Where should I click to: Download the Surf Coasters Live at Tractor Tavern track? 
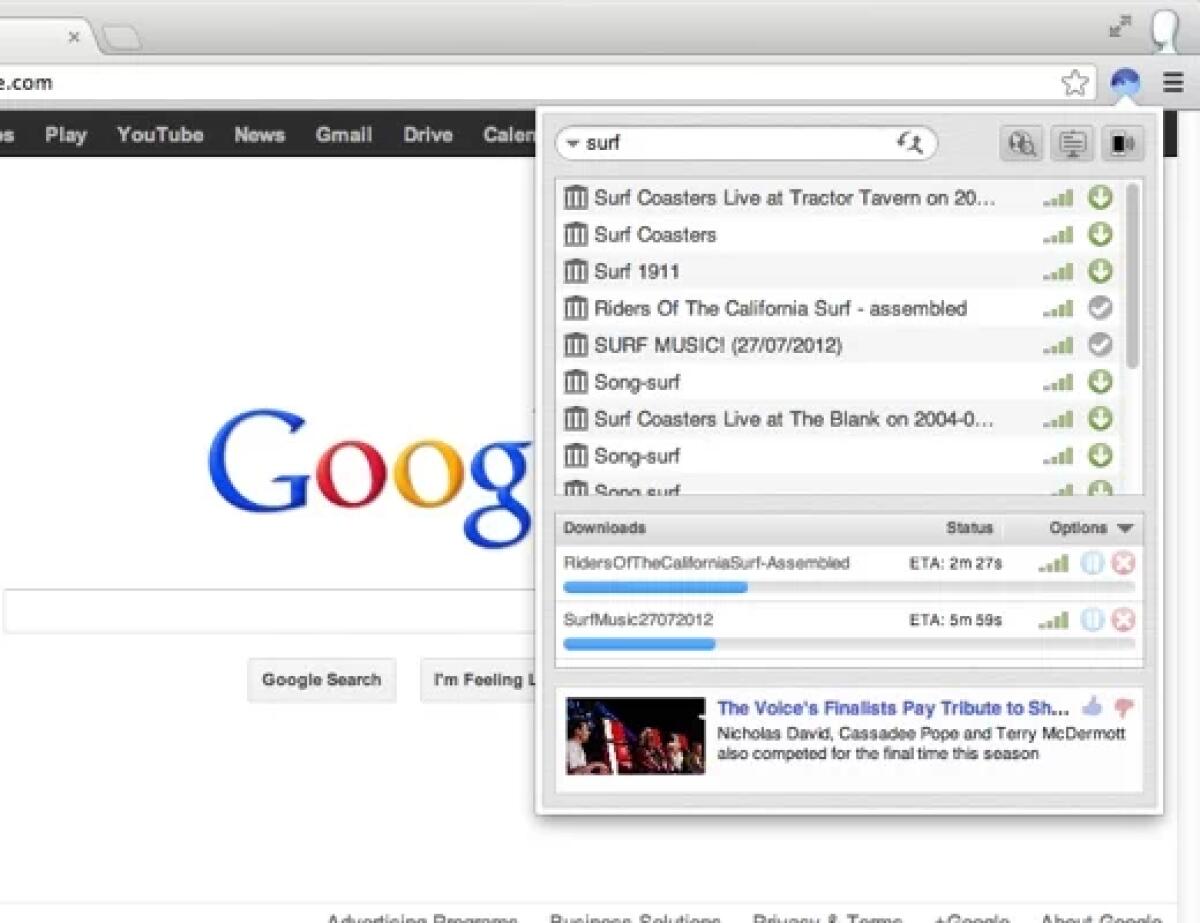[1099, 198]
